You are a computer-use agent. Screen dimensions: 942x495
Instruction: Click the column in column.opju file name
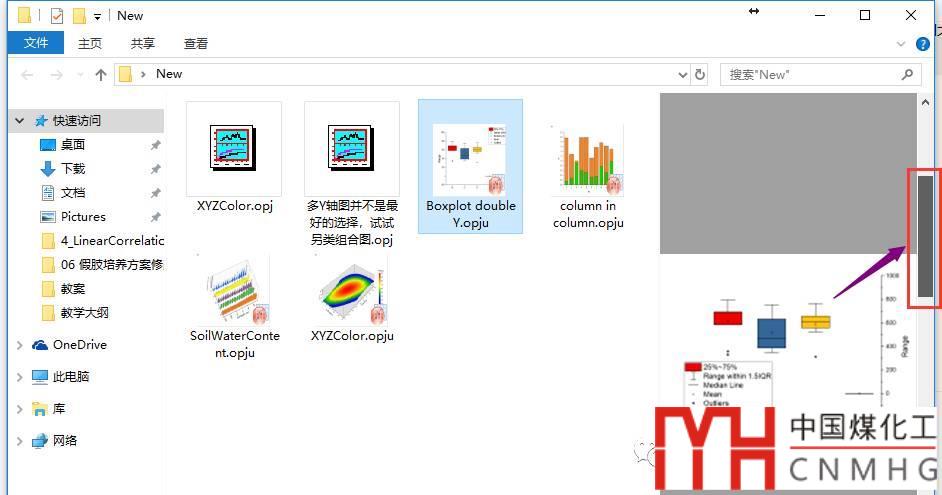[588, 214]
